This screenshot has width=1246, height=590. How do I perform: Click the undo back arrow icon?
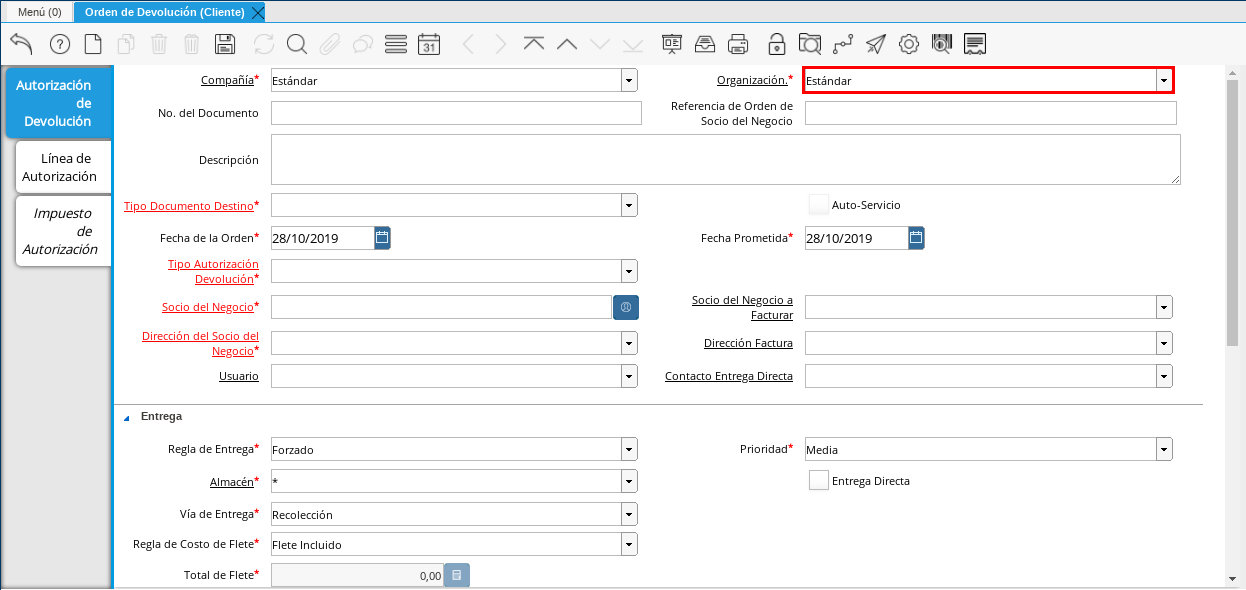click(21, 44)
